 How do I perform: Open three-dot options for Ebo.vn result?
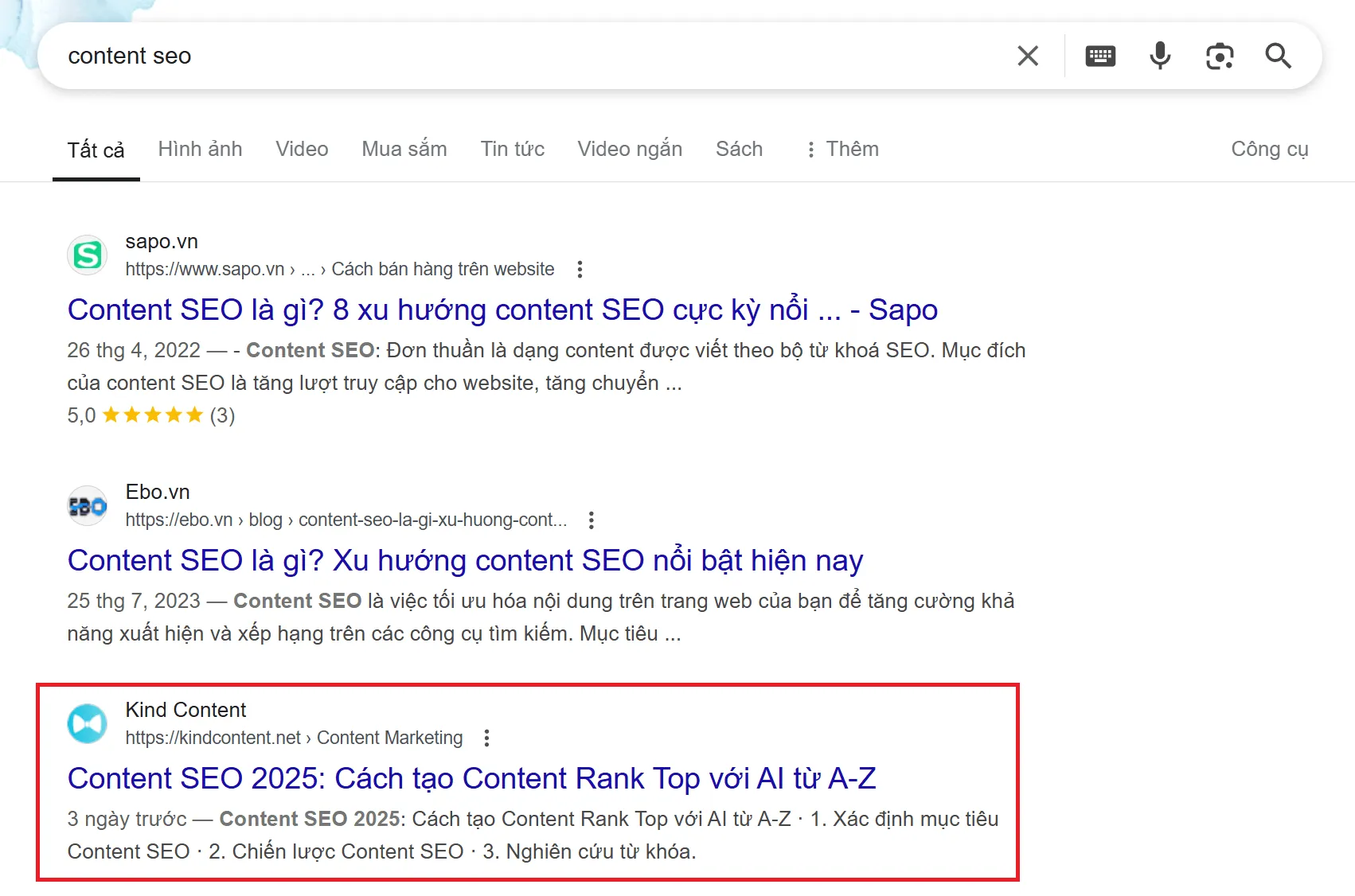(591, 520)
